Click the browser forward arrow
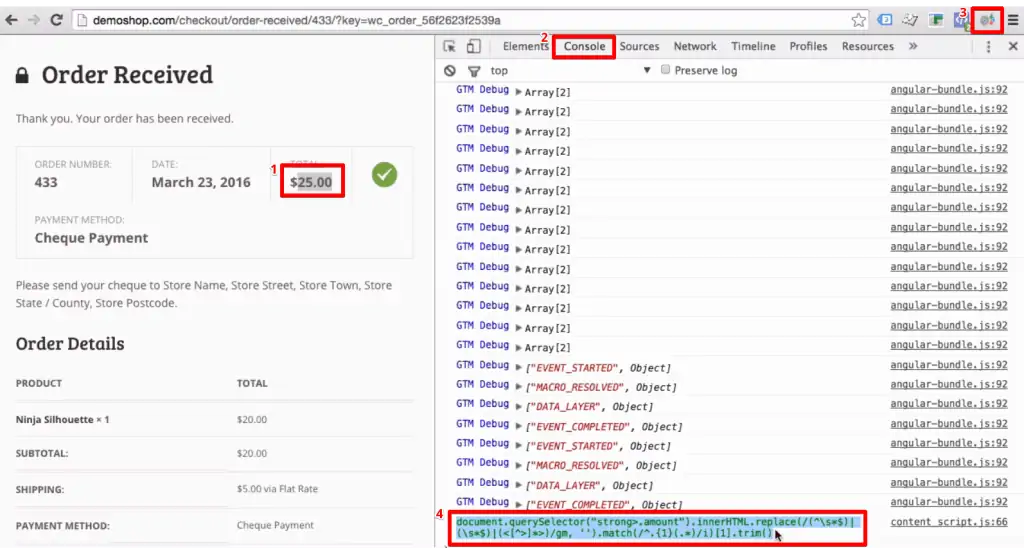The image size is (1024, 549). click(33, 20)
